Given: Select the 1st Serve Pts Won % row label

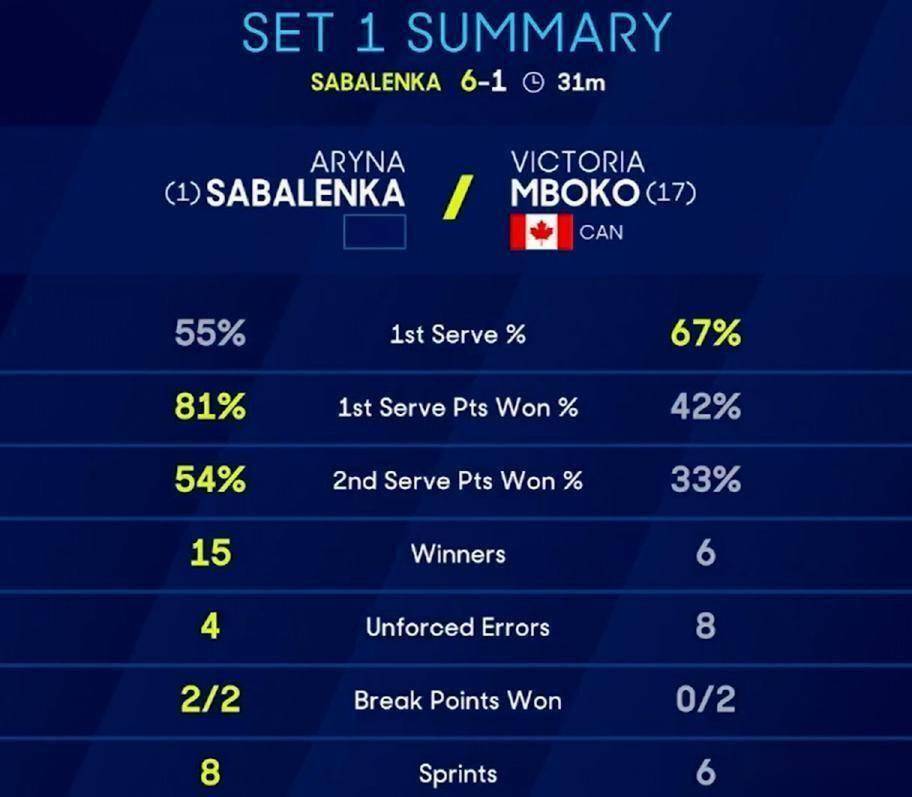Looking at the screenshot, I should pos(457,408).
